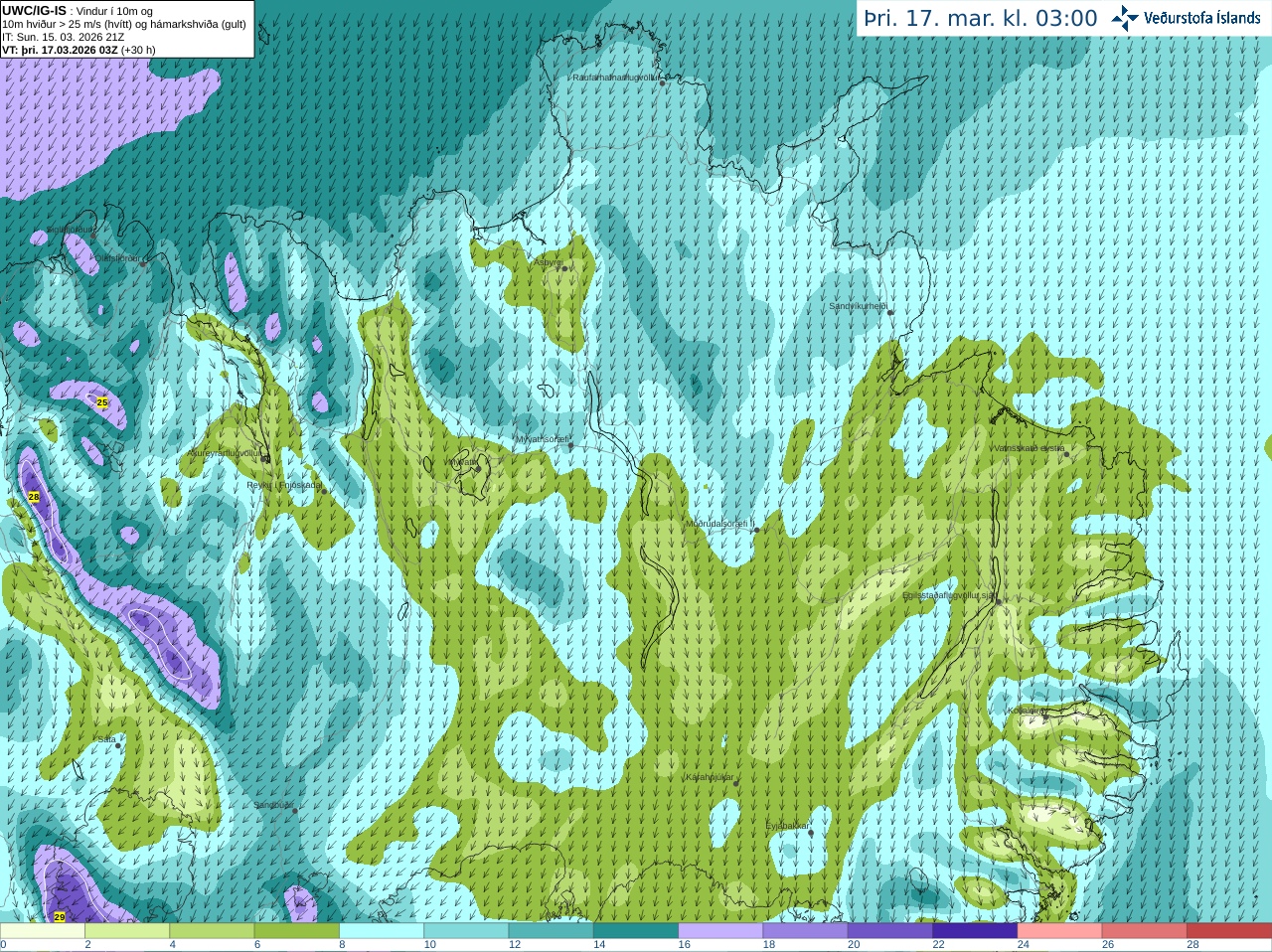This screenshot has width=1272, height=952.
Task: Select the Möðrudalsöræfi II station dot
Action: (756, 530)
